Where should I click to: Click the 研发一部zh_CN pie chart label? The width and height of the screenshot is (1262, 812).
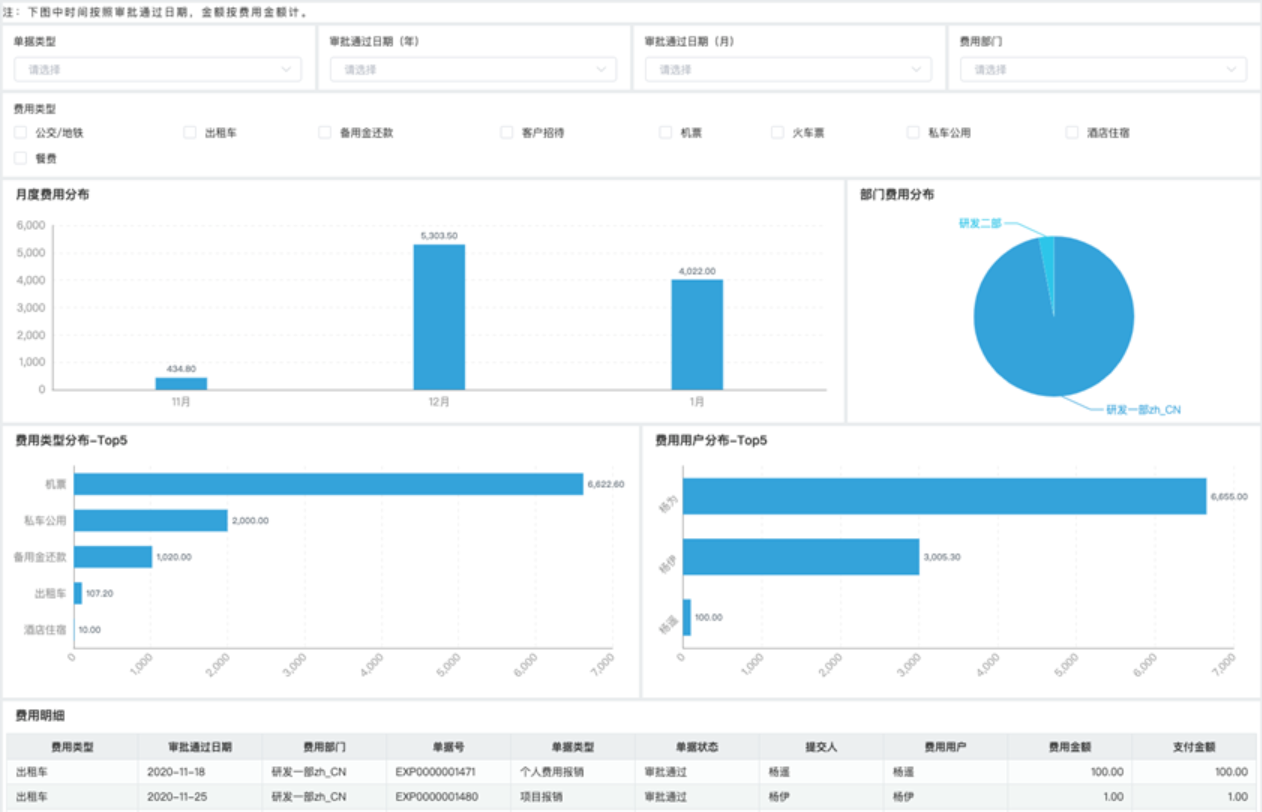(1144, 410)
